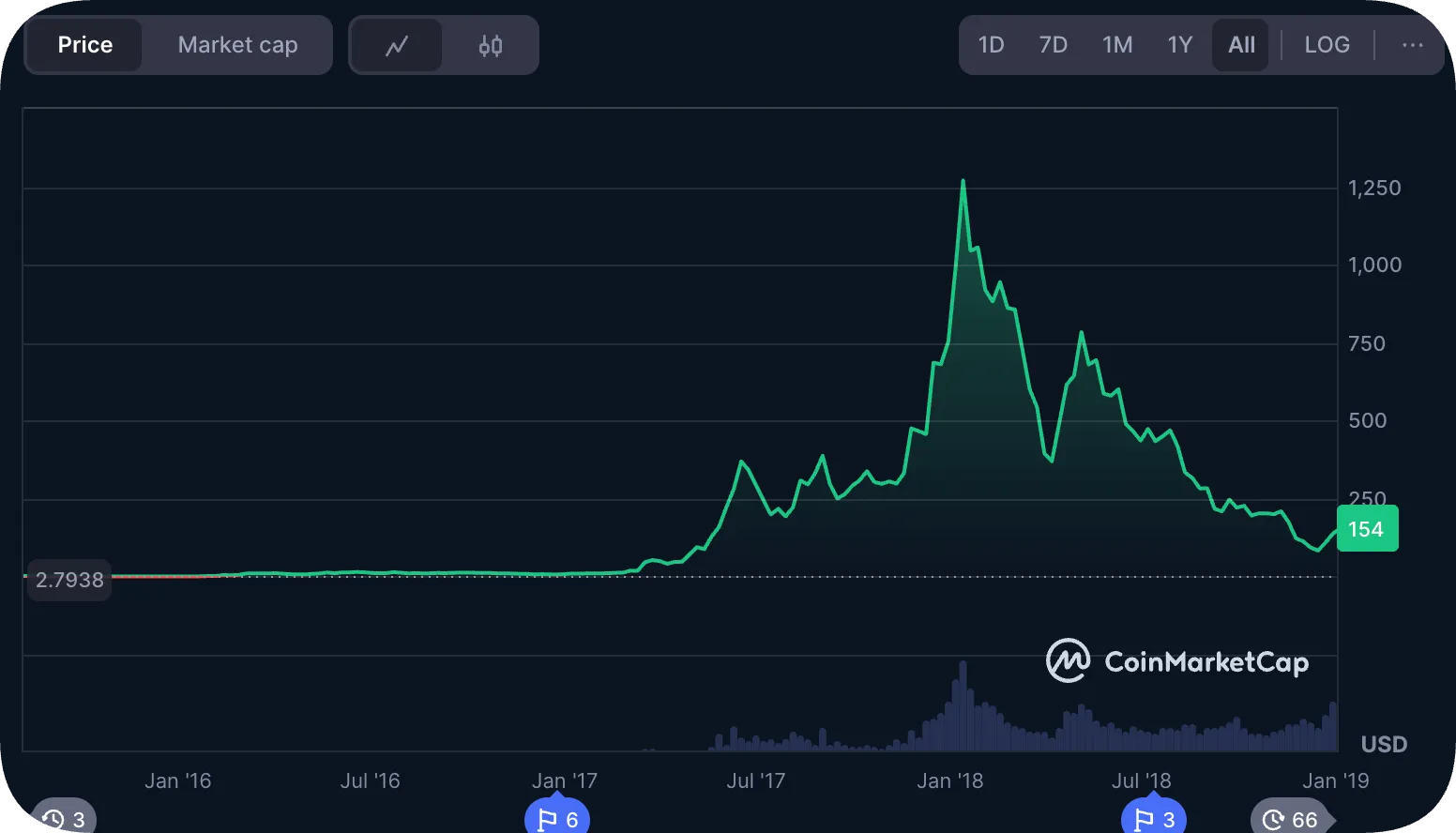Image resolution: width=1456 pixels, height=833 pixels.
Task: Click the flag badge with 6 events near Jan '17
Action: [x=556, y=817]
